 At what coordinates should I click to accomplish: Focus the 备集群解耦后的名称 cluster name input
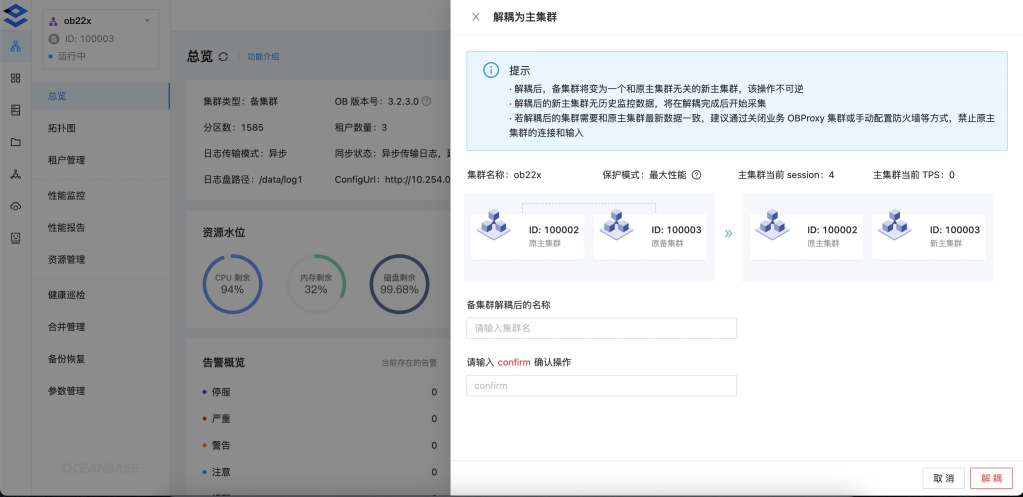601,328
